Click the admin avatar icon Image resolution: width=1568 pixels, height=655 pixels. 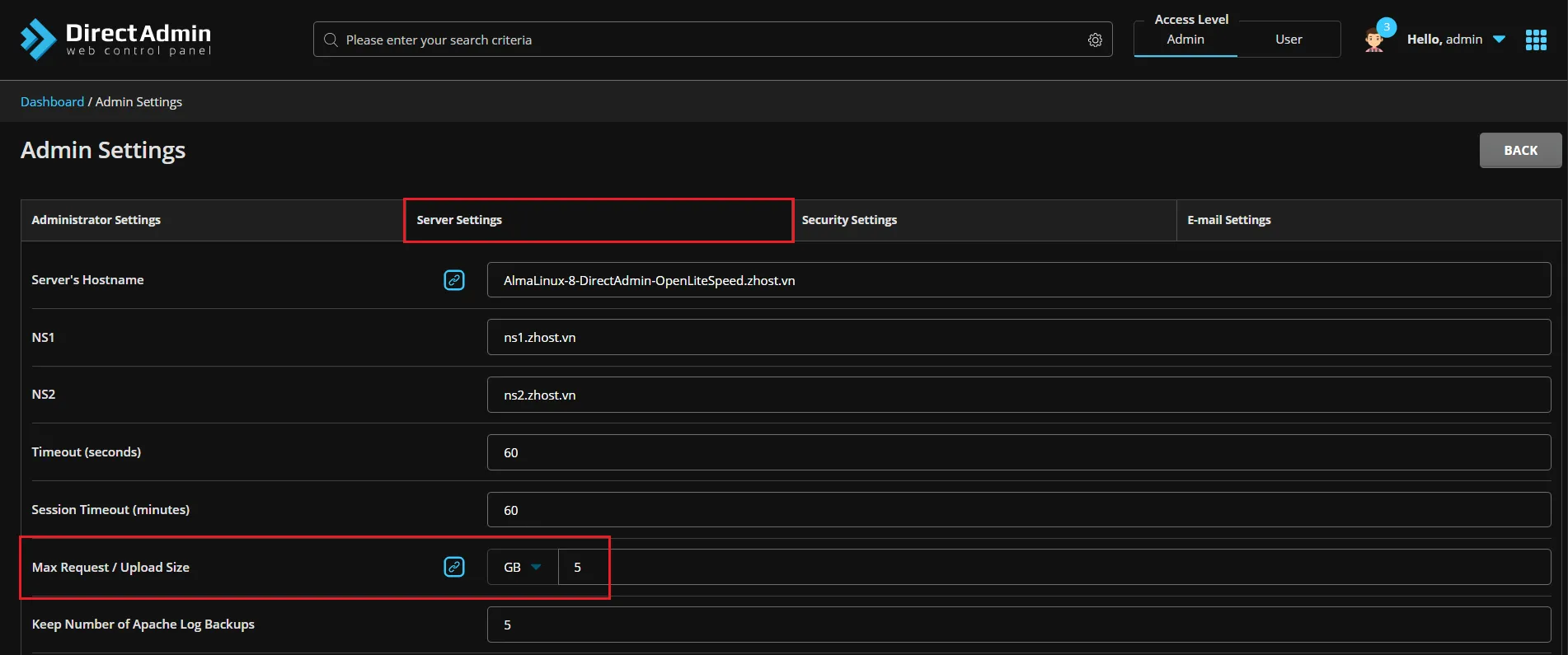pos(1373,40)
